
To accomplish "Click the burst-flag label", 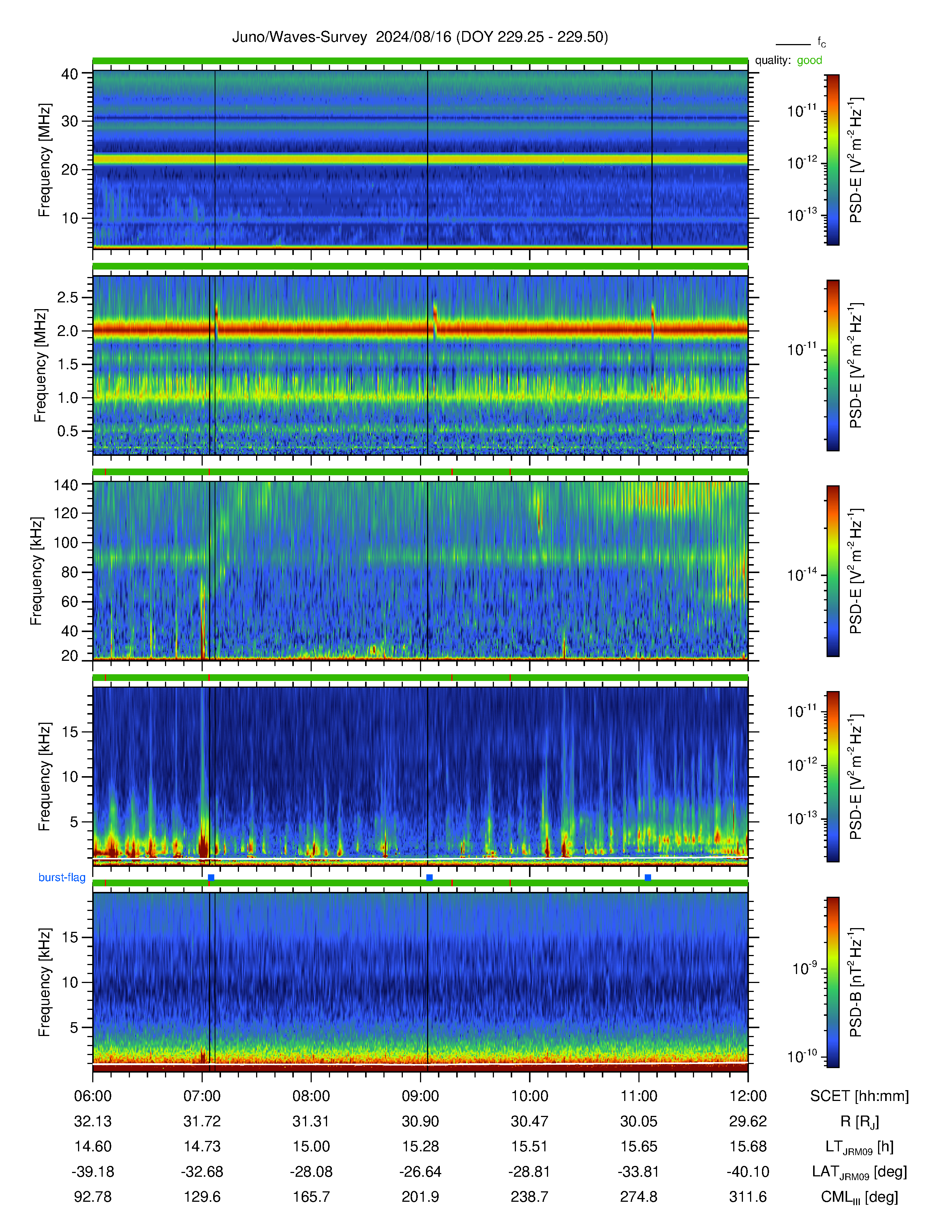I will (x=62, y=877).
